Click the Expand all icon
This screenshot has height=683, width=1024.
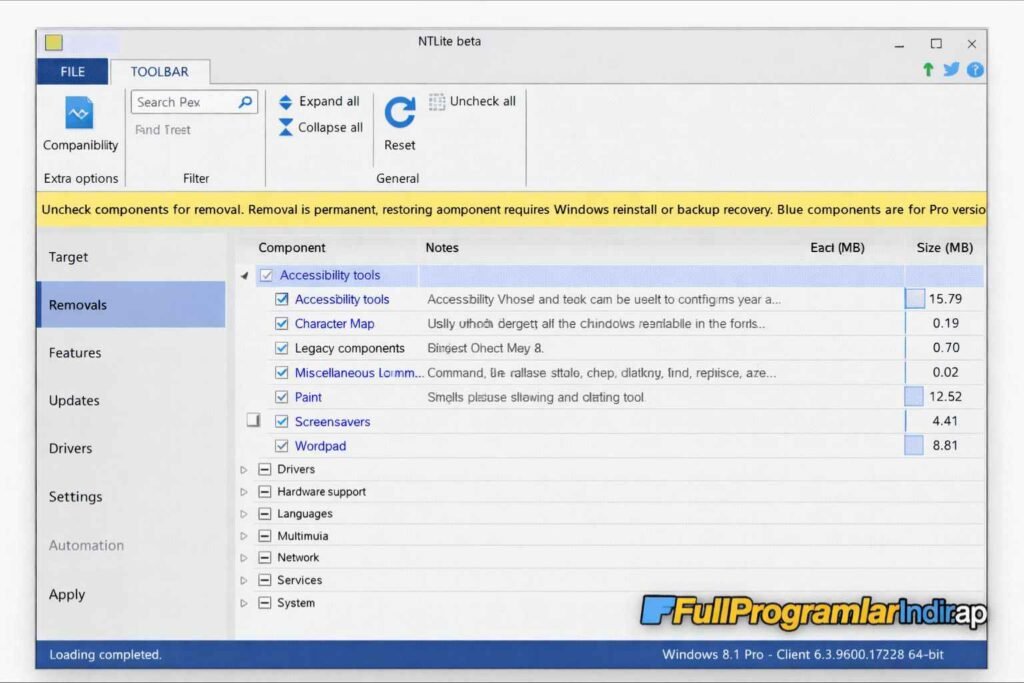pyautogui.click(x=286, y=102)
